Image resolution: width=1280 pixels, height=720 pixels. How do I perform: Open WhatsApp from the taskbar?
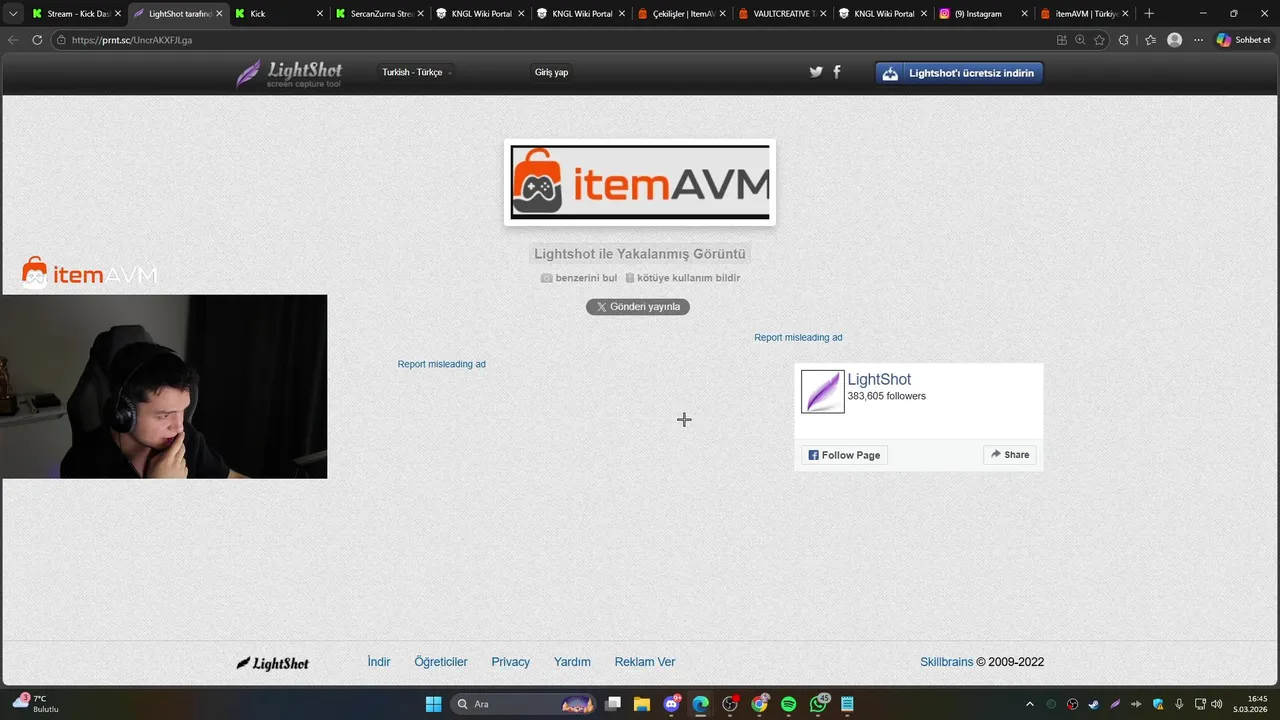[x=818, y=704]
